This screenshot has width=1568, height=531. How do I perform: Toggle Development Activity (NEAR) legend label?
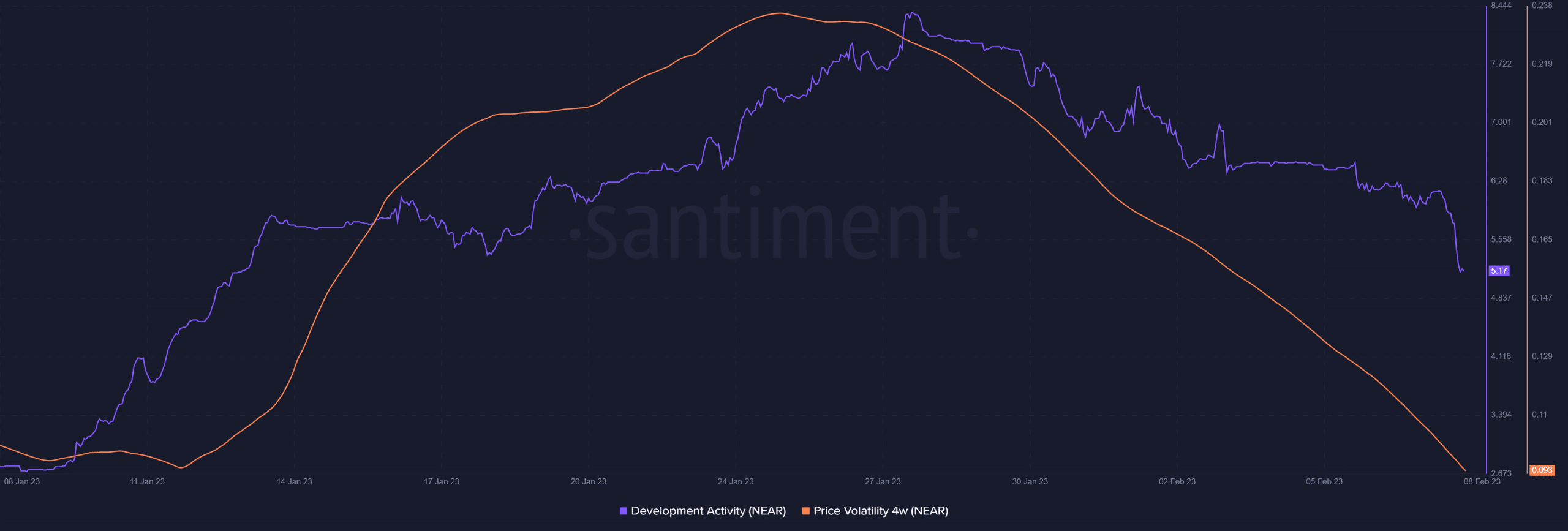(709, 511)
